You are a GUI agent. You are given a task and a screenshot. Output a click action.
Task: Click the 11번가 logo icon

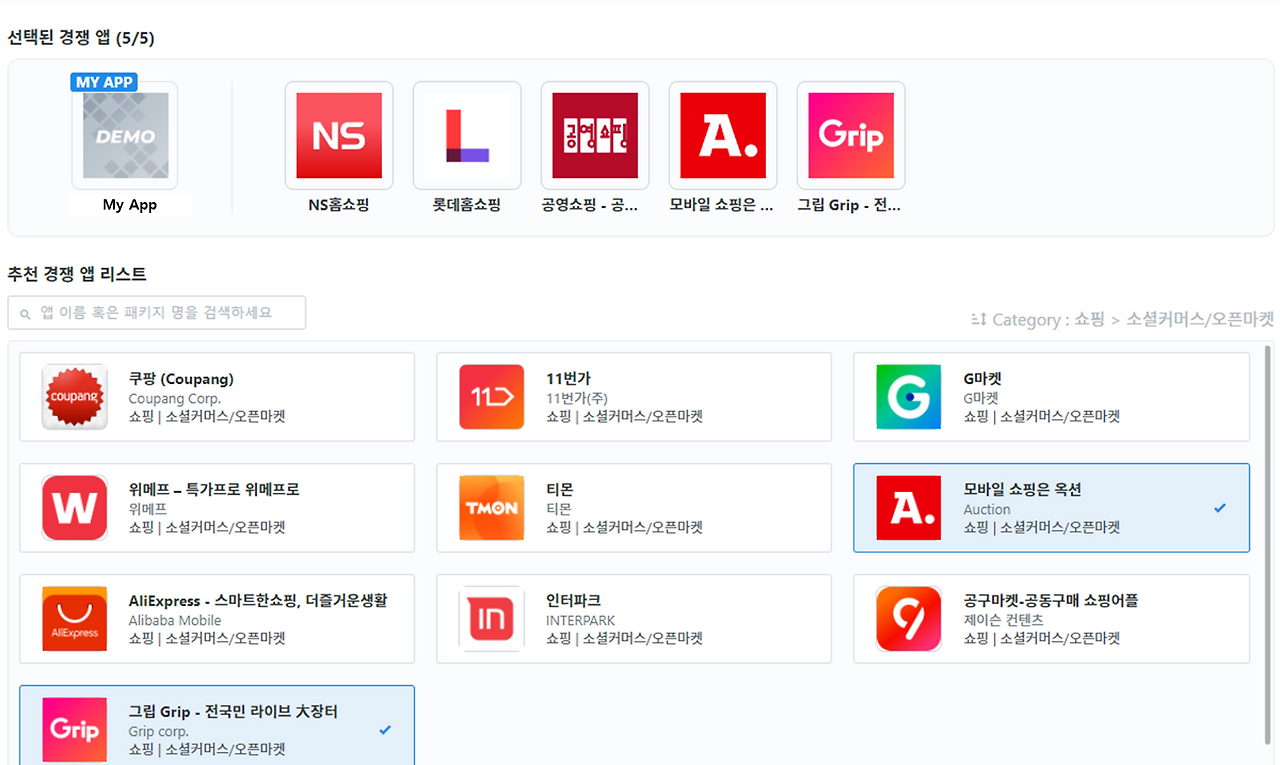coord(491,397)
